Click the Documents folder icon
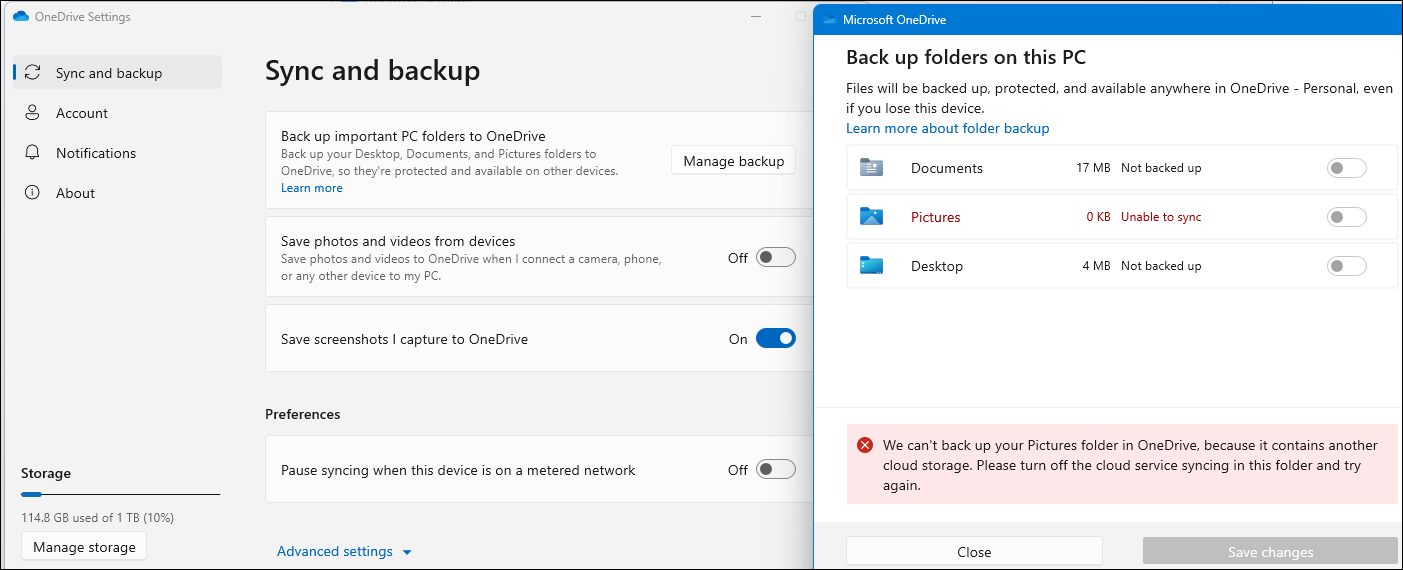This screenshot has width=1403, height=570. click(x=871, y=168)
